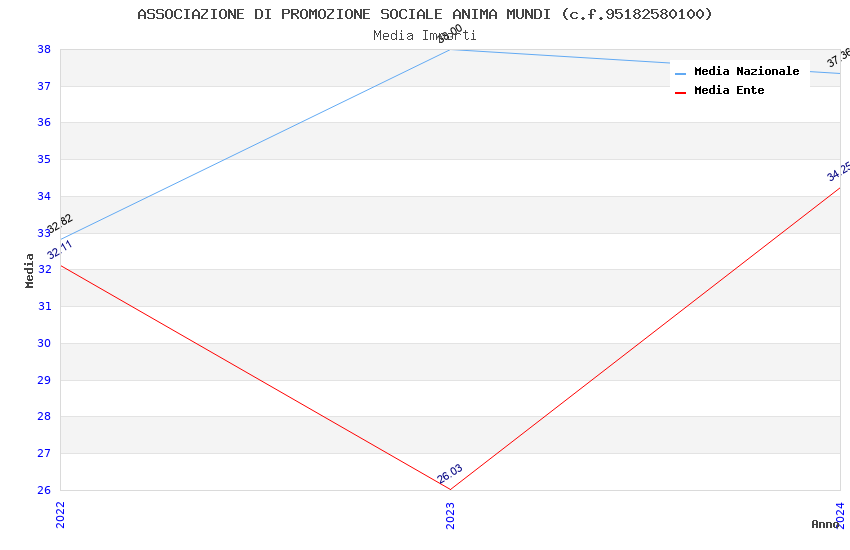Click the 34.25 data label

(839, 171)
